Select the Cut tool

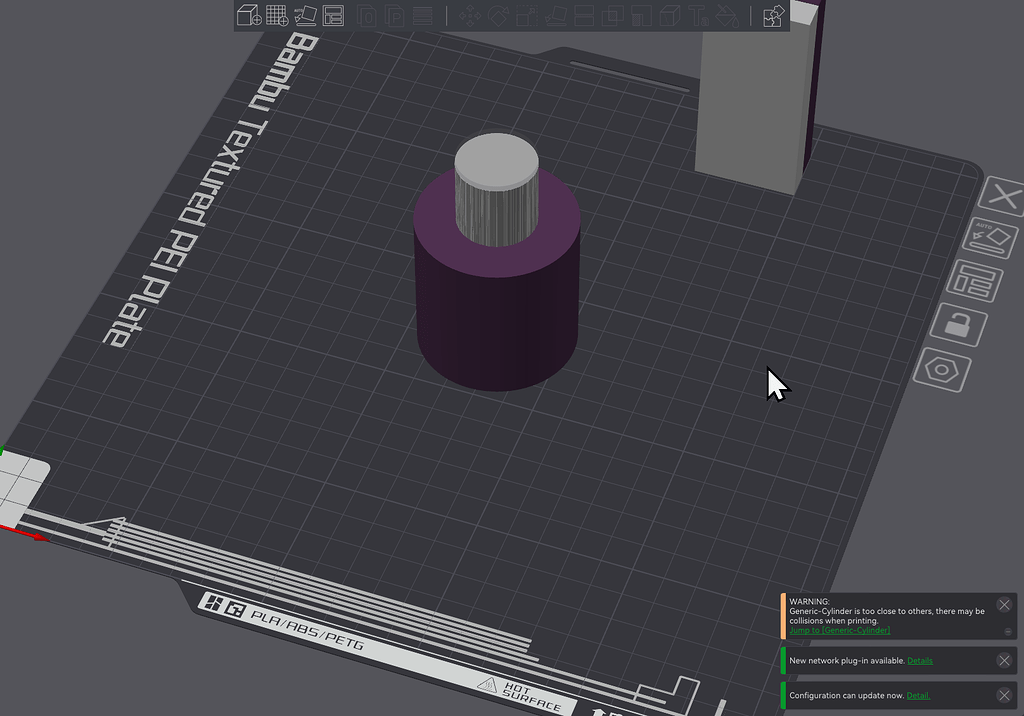pos(584,15)
